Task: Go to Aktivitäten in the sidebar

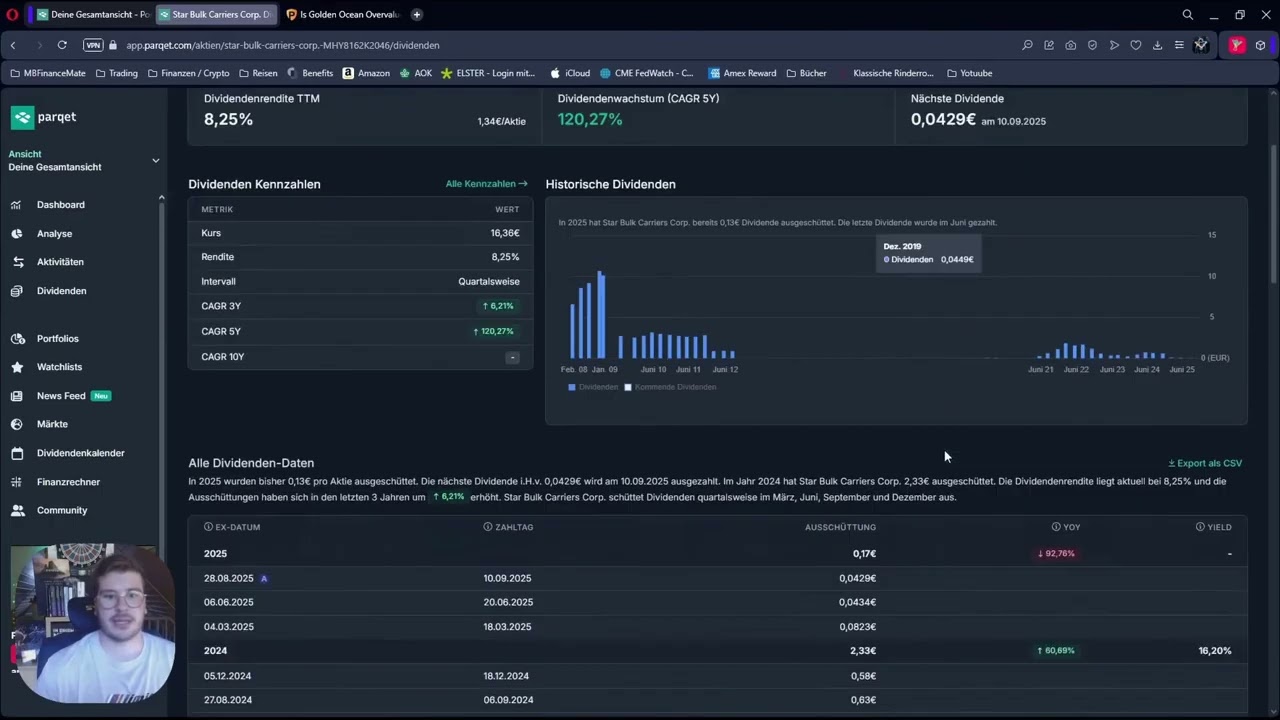Action: tap(60, 262)
